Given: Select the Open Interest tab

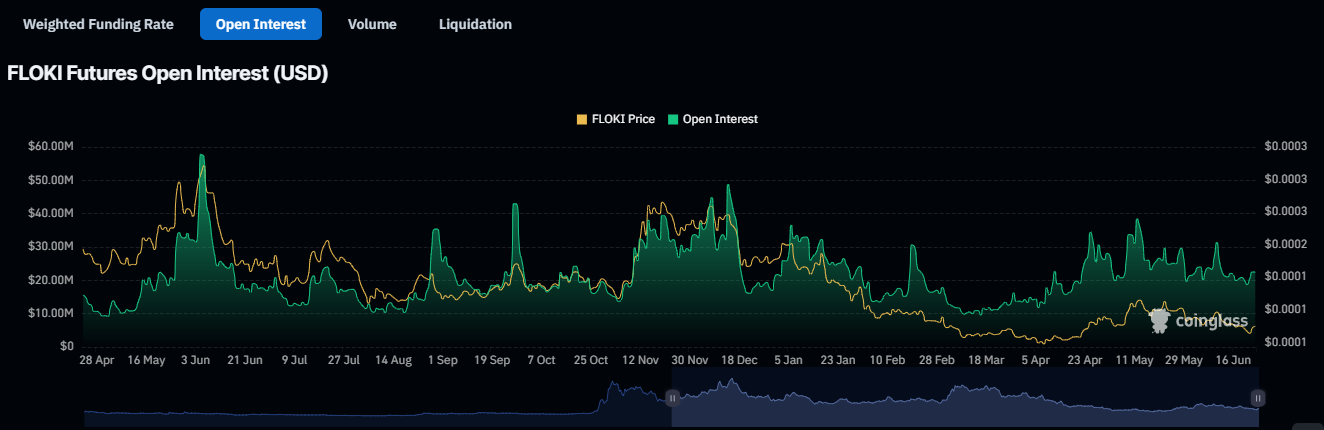Looking at the screenshot, I should tap(261, 24).
